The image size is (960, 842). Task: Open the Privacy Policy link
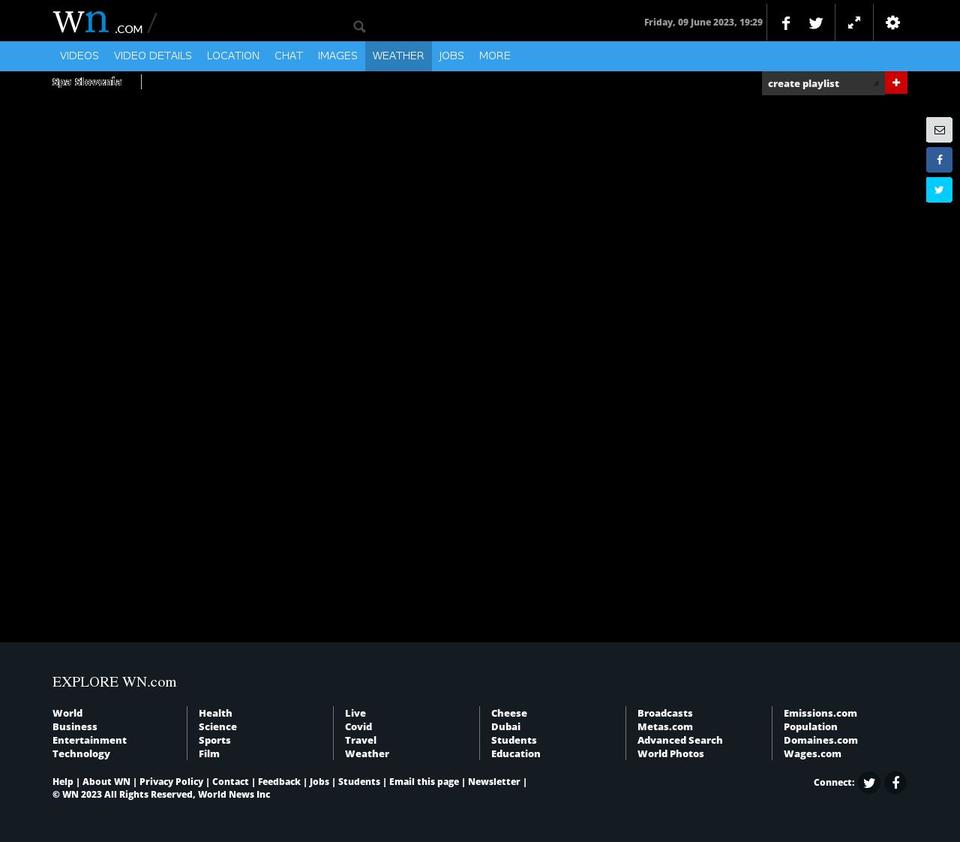pos(171,782)
